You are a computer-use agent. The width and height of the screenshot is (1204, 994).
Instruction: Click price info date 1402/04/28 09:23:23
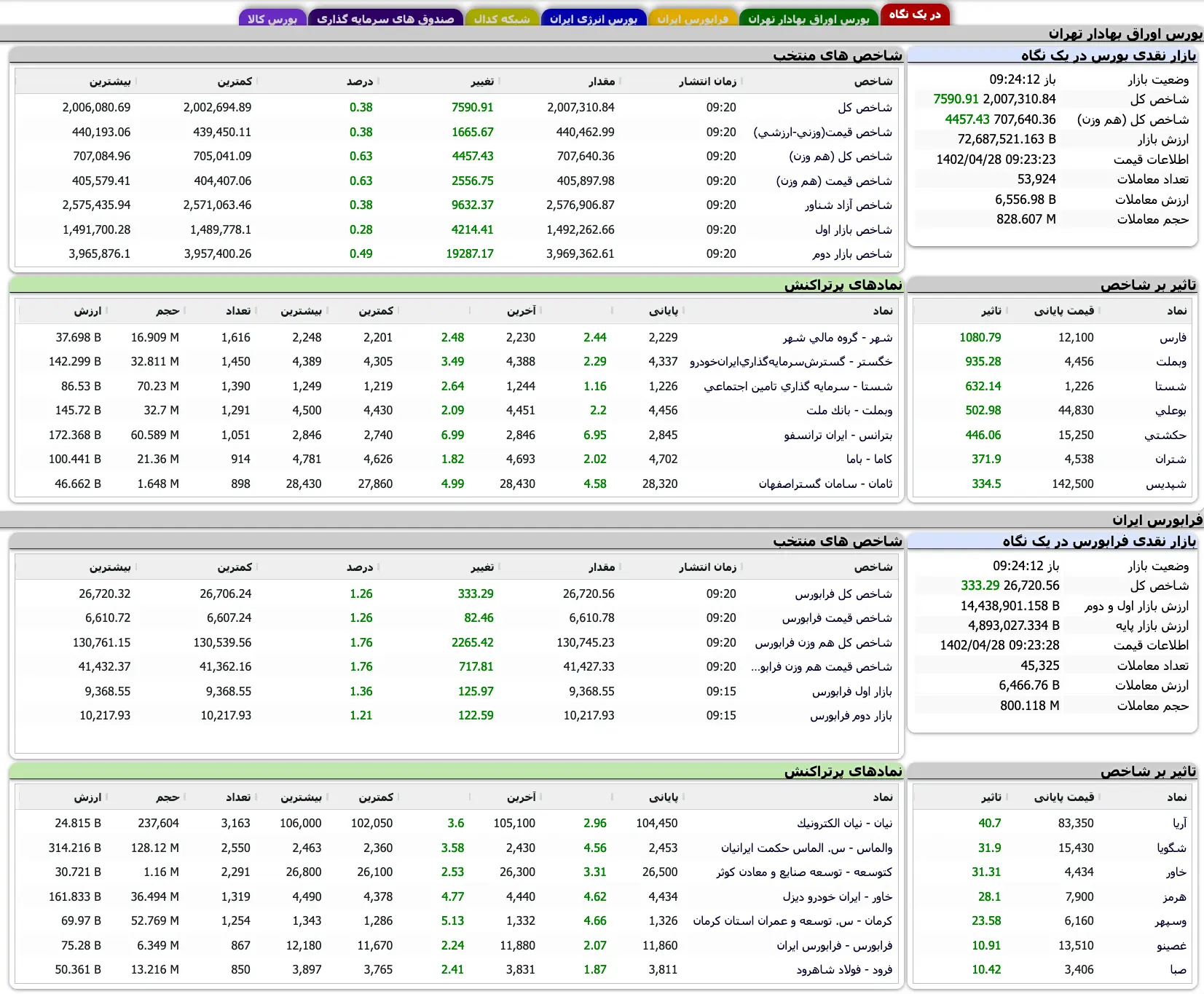(x=996, y=159)
